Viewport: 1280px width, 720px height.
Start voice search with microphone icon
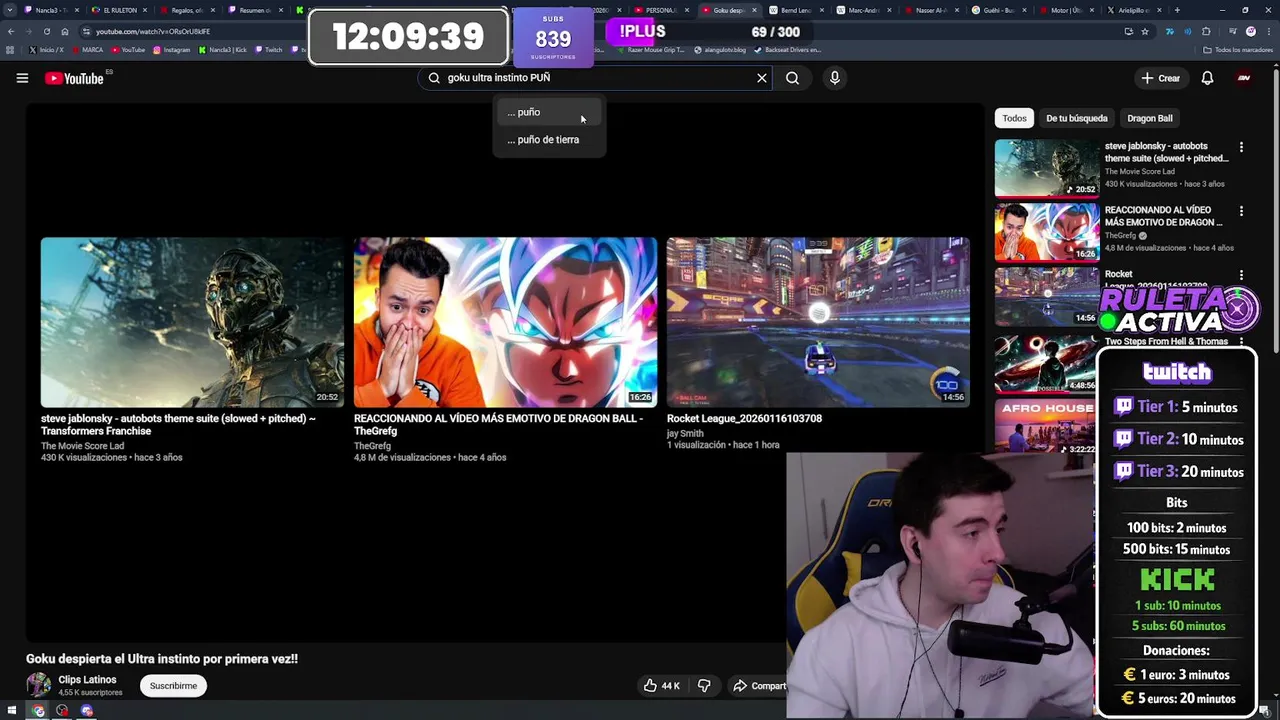(x=834, y=78)
